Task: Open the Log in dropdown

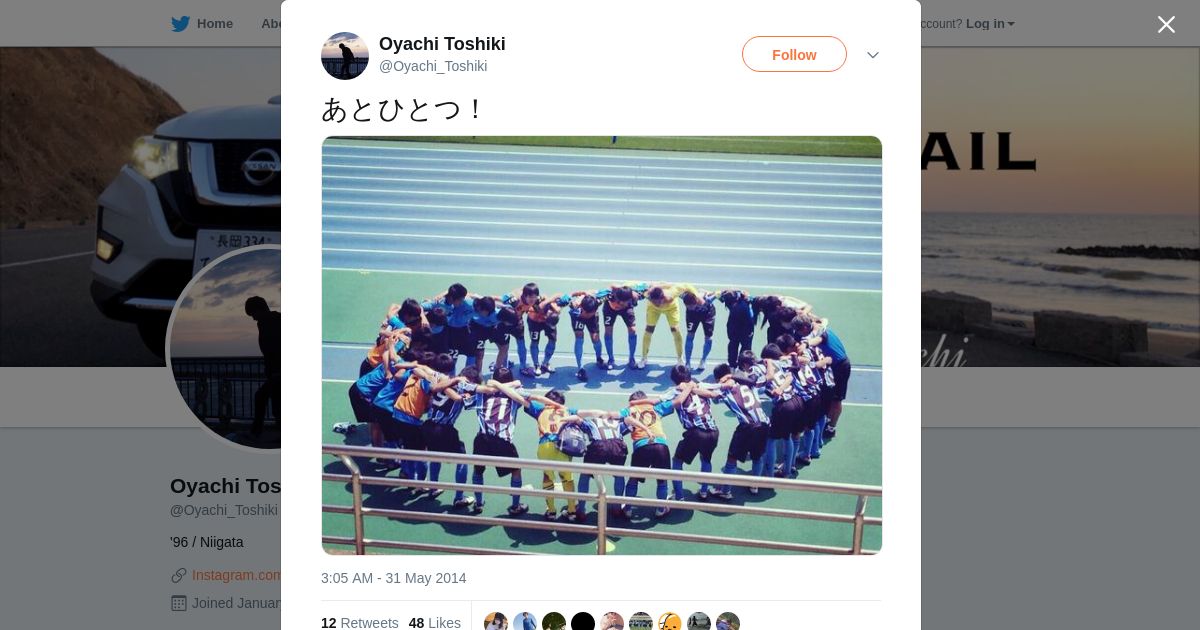Action: coord(990,24)
